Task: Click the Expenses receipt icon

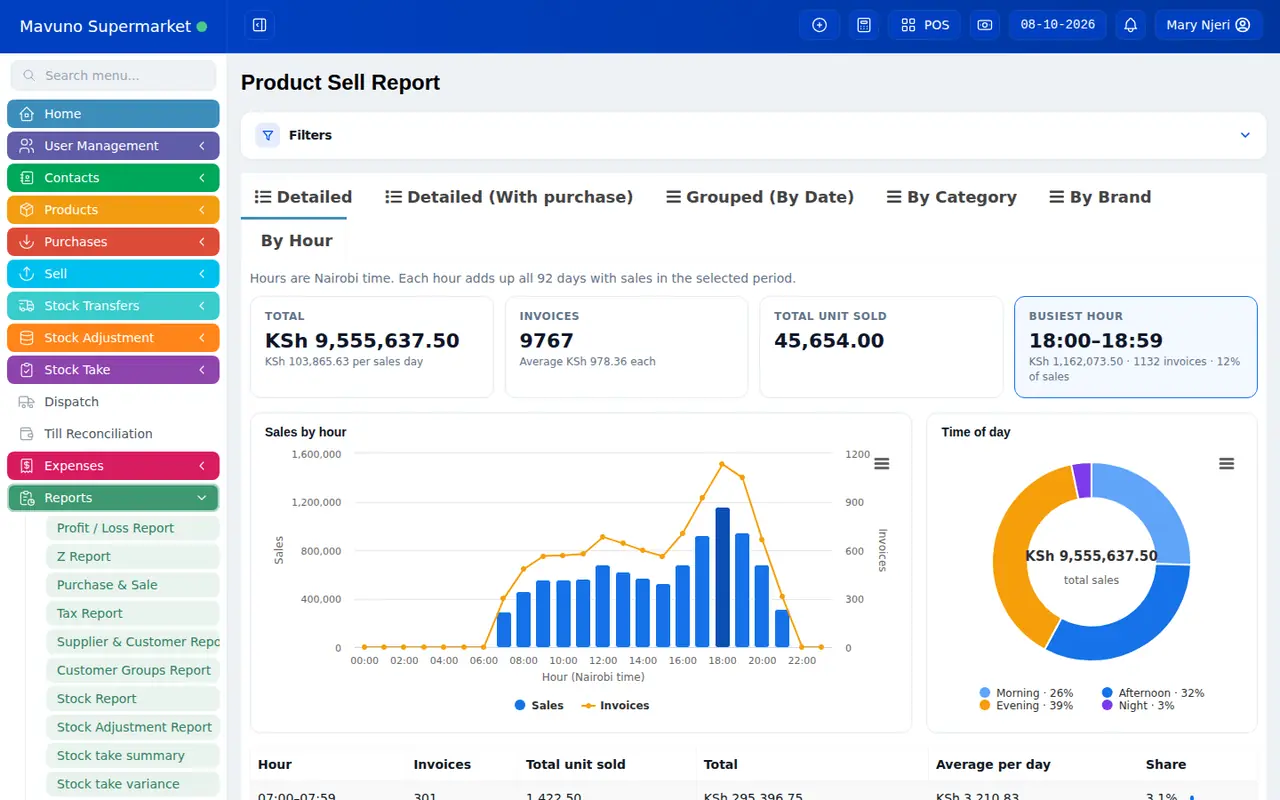Action: point(27,466)
